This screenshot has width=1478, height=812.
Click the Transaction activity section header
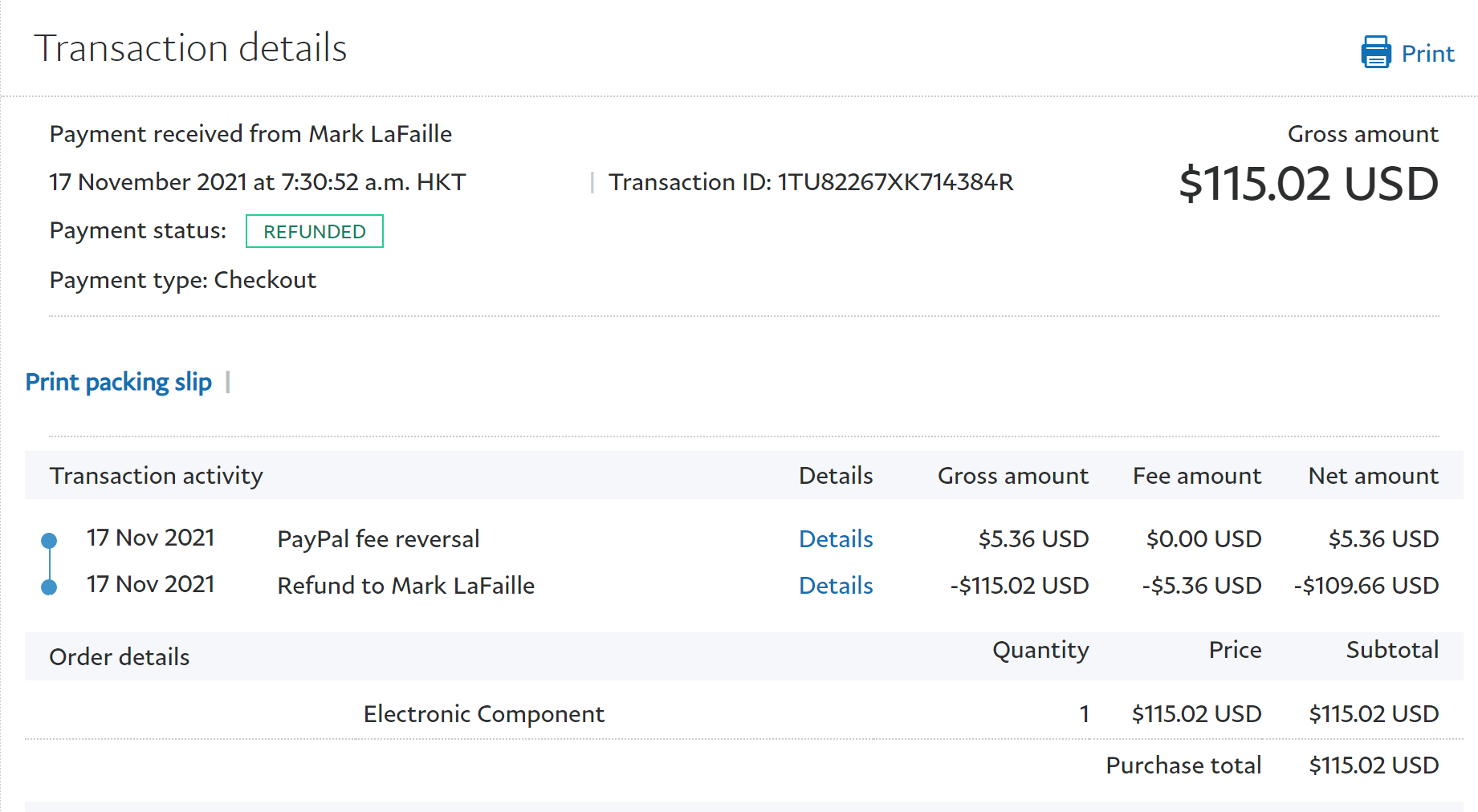click(x=156, y=476)
